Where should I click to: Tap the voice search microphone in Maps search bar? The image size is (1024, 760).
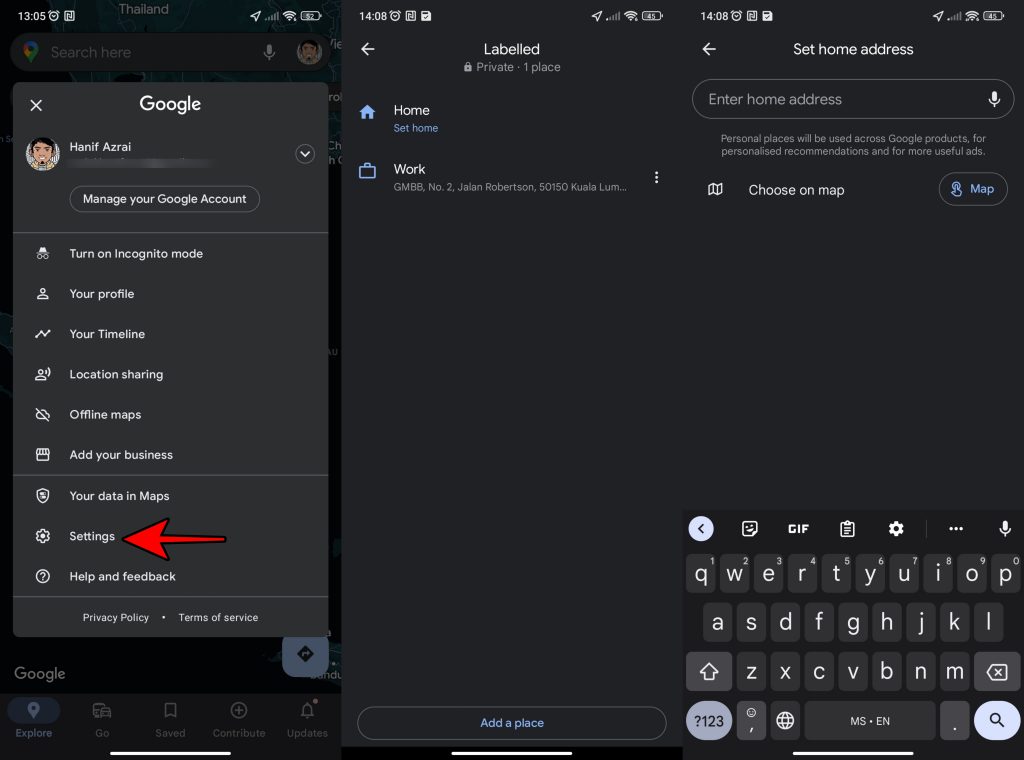(x=269, y=52)
